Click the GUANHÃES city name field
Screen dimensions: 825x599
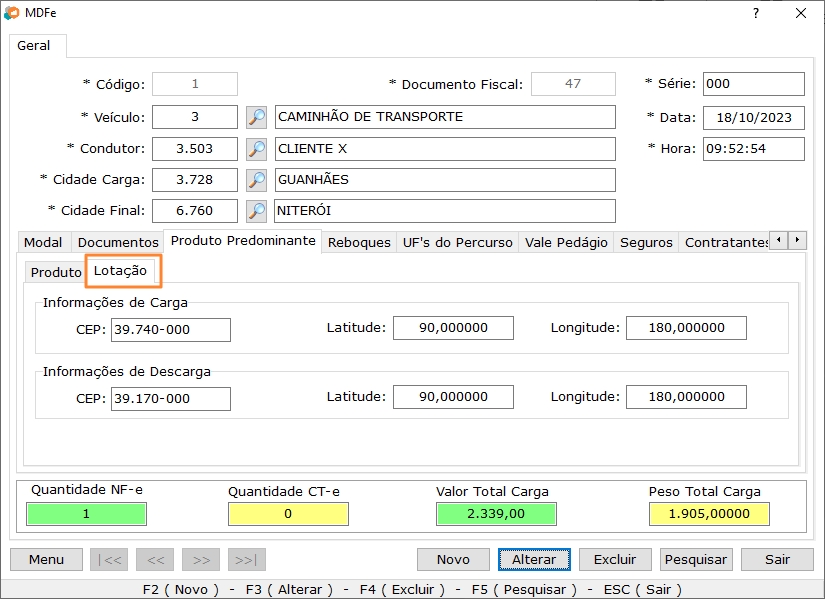(445, 180)
